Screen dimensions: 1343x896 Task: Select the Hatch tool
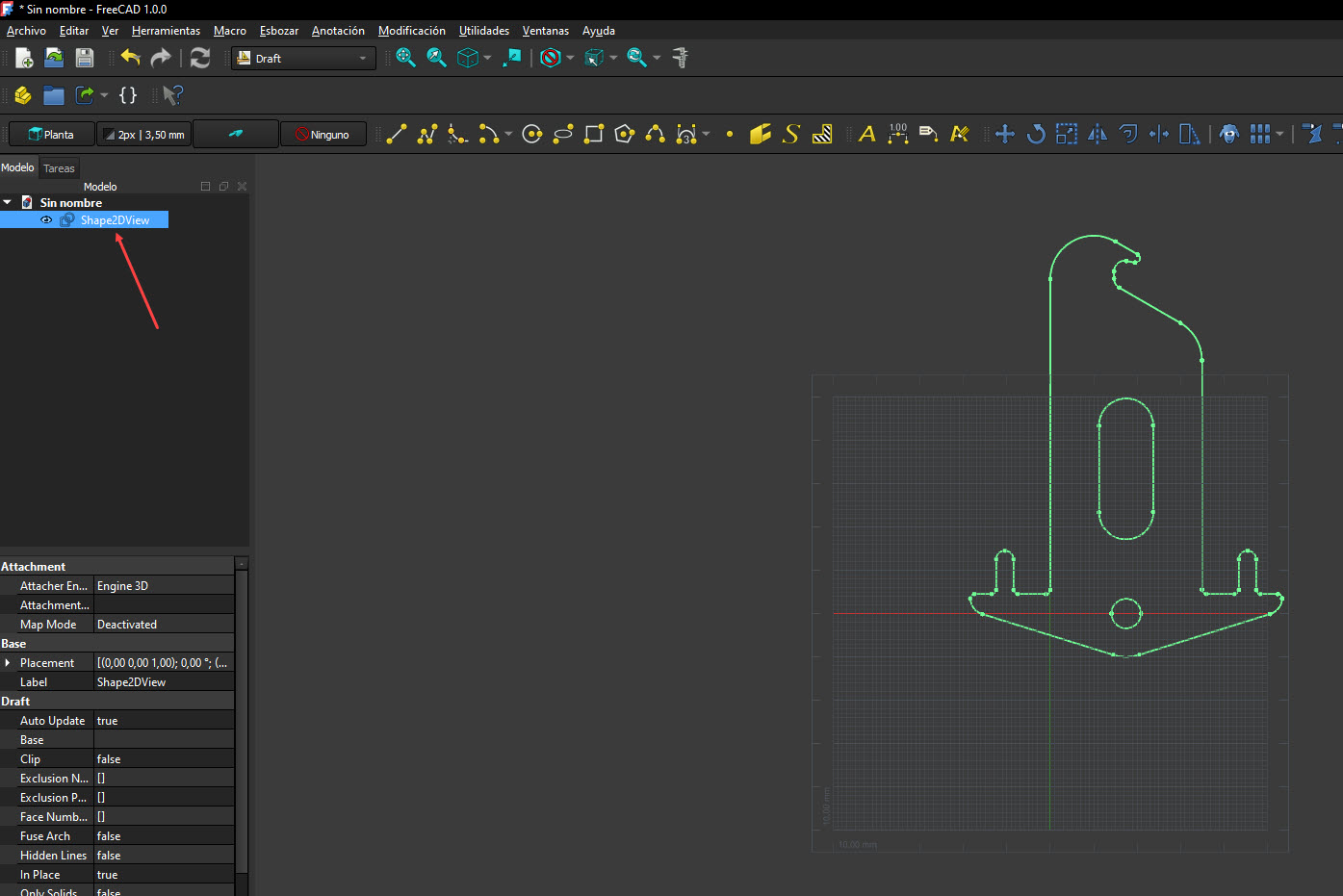tap(822, 135)
